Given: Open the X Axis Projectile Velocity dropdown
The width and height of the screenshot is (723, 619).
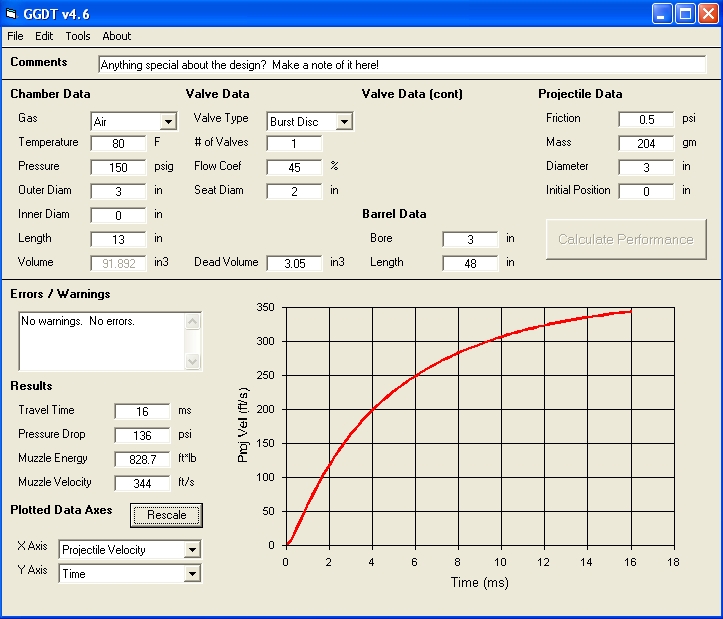Looking at the screenshot, I should [192, 550].
